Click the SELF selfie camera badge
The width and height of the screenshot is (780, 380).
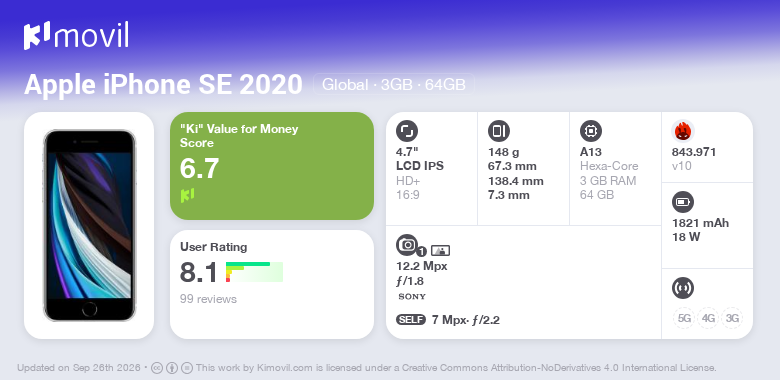click(411, 320)
